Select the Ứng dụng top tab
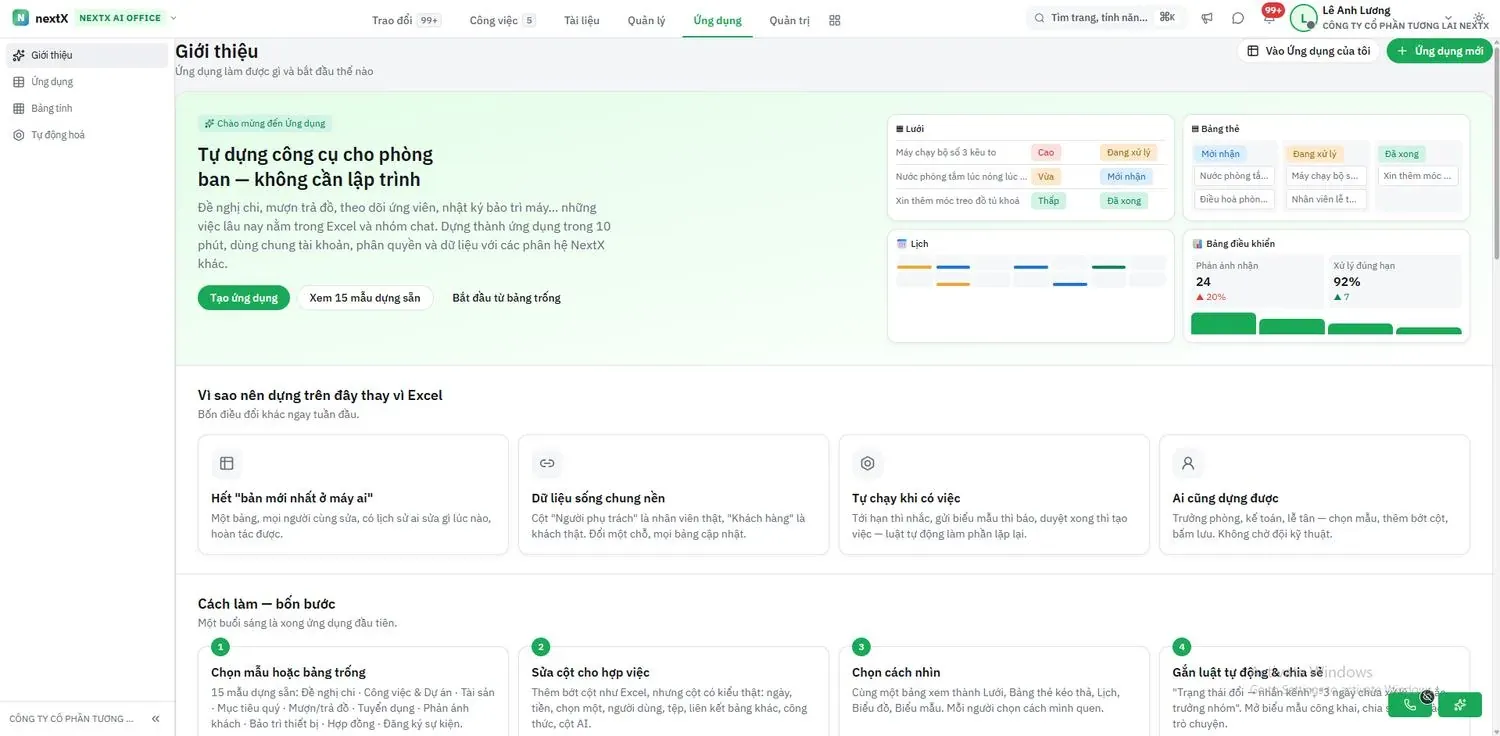 pos(717,20)
